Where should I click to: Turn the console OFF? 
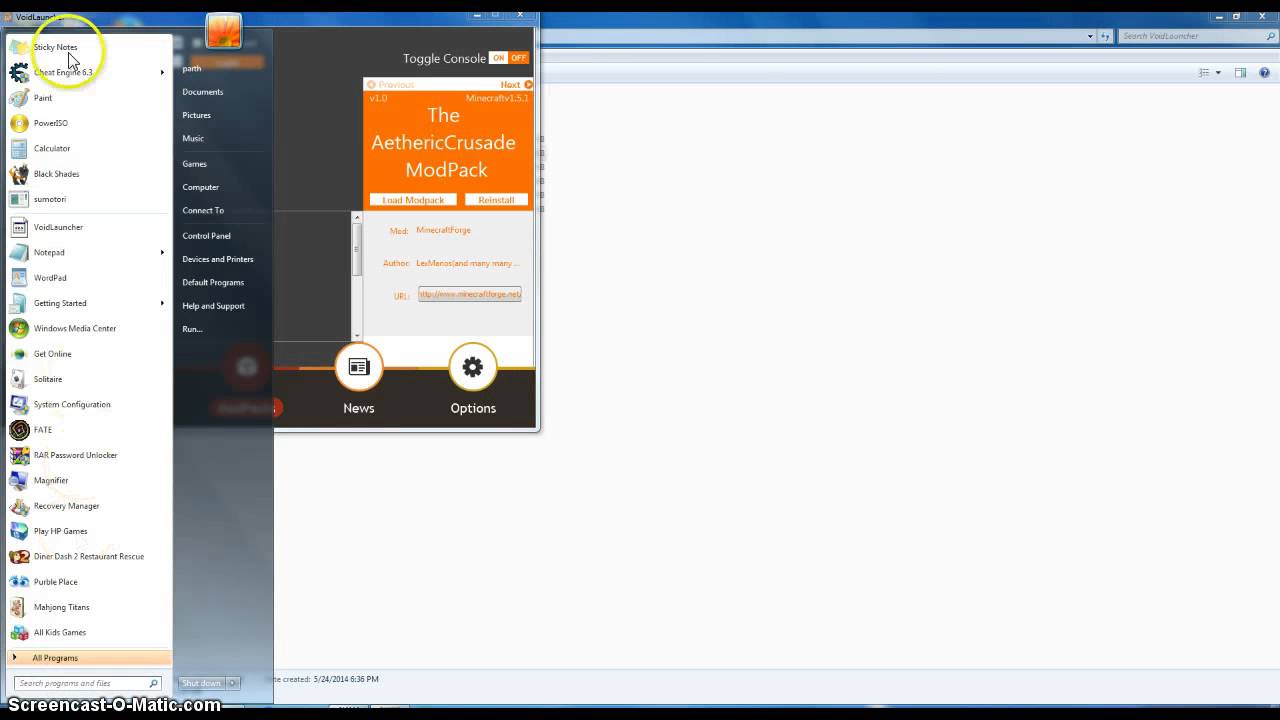(518, 58)
